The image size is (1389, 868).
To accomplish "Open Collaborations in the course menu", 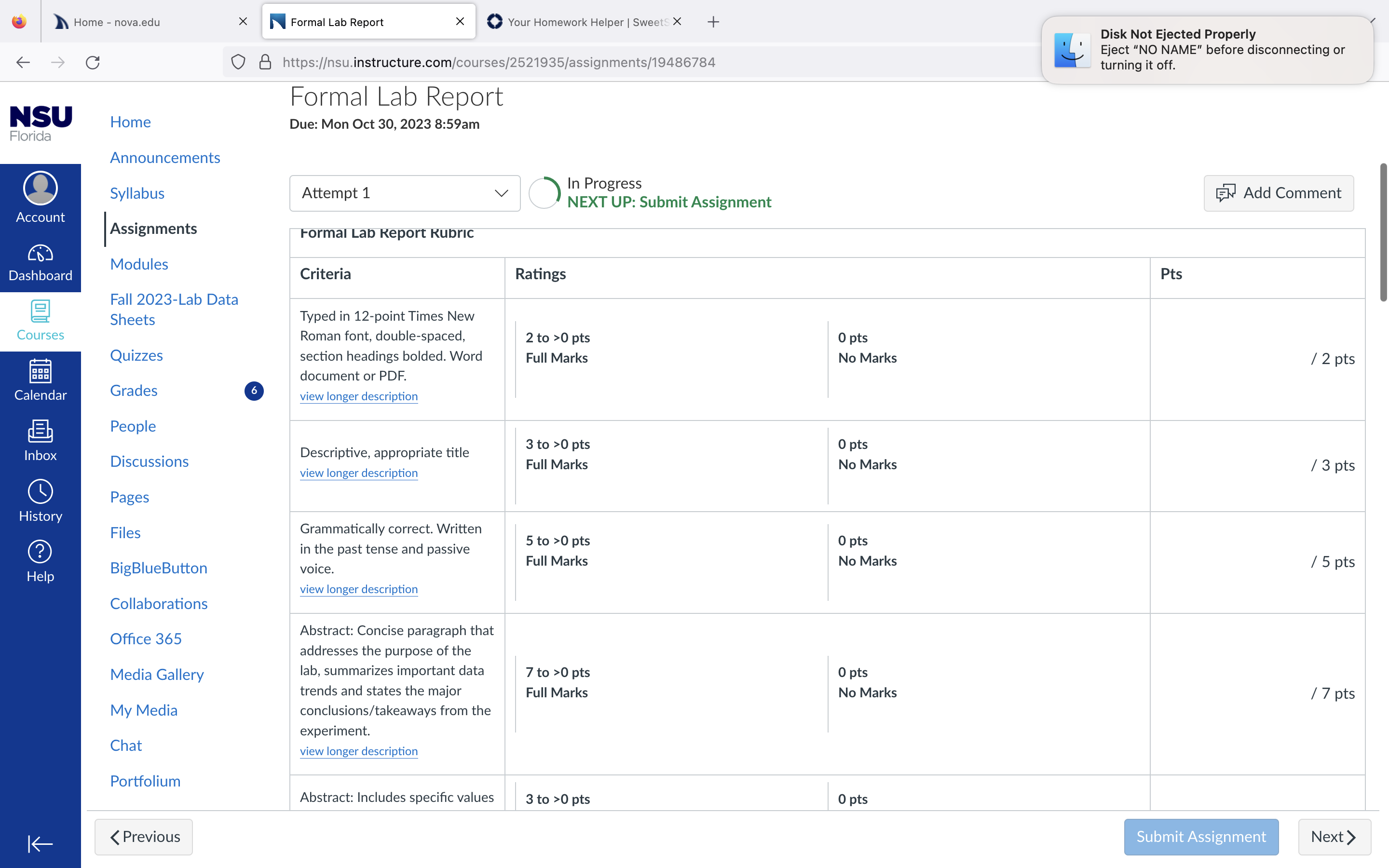I will pyautogui.click(x=159, y=603).
